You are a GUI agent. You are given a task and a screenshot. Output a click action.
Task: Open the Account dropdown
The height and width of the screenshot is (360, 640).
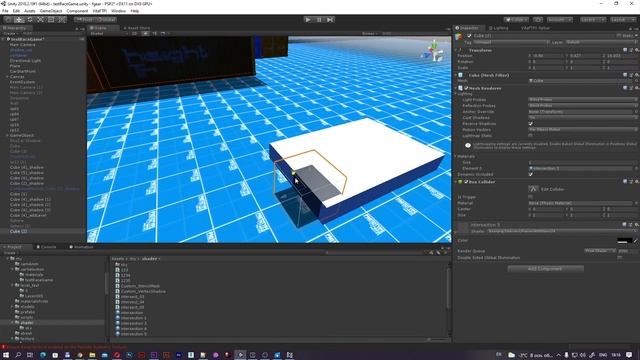click(560, 20)
